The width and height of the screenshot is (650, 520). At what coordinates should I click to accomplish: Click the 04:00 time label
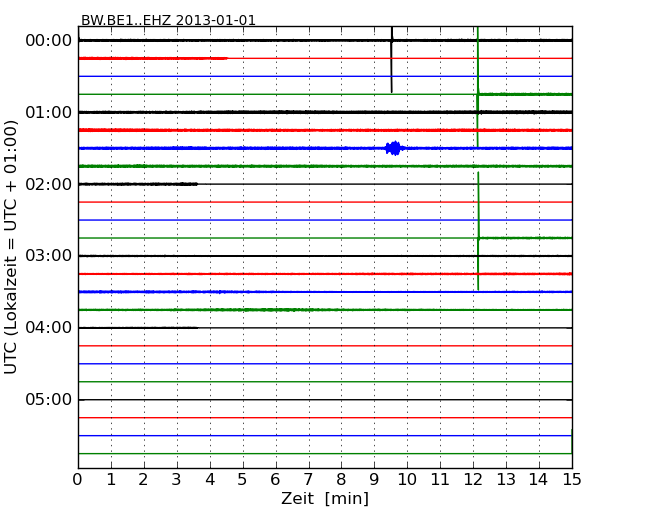(x=49, y=328)
